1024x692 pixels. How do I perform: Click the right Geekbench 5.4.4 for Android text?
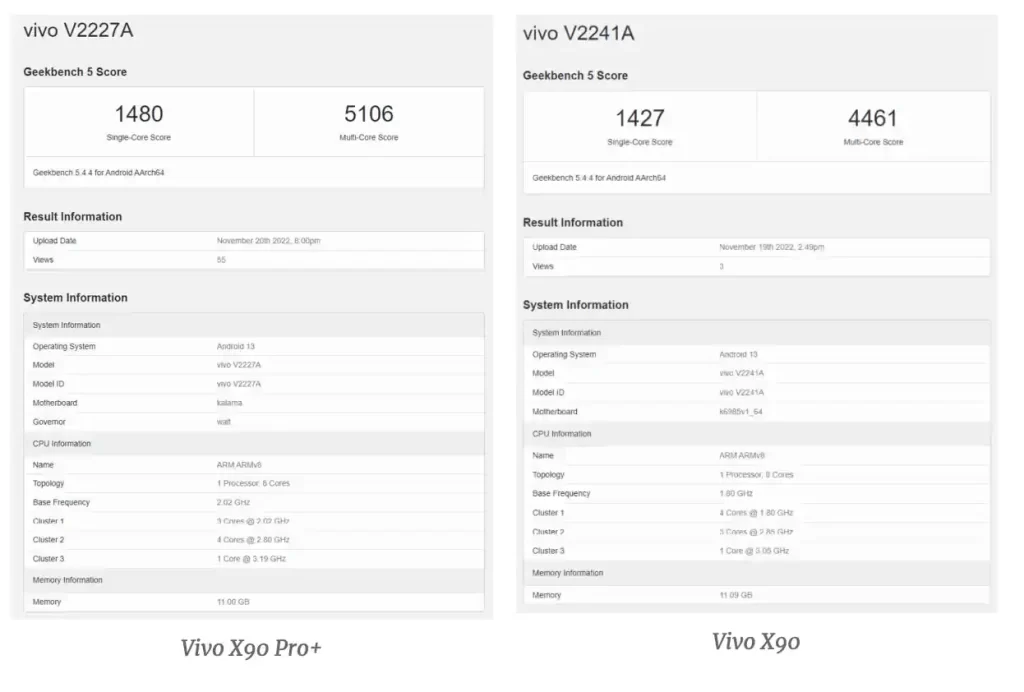click(x=599, y=178)
